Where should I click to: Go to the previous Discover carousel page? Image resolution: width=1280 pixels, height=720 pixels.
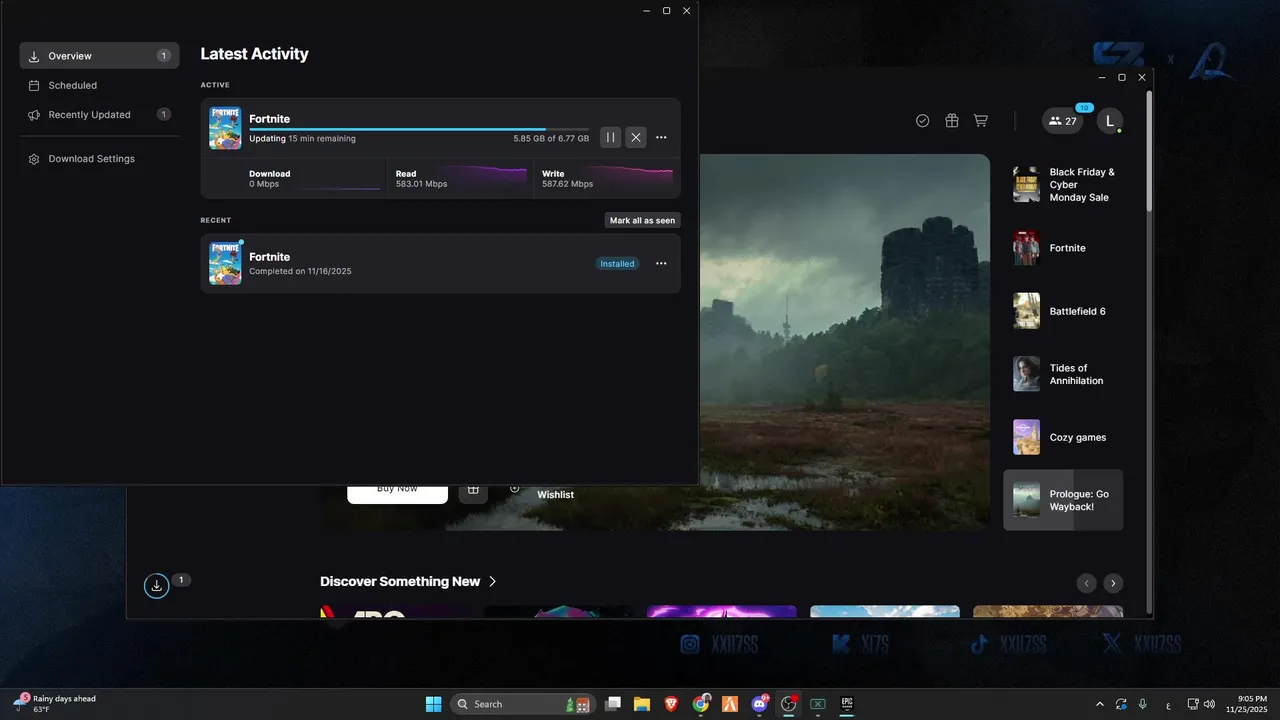[1086, 583]
